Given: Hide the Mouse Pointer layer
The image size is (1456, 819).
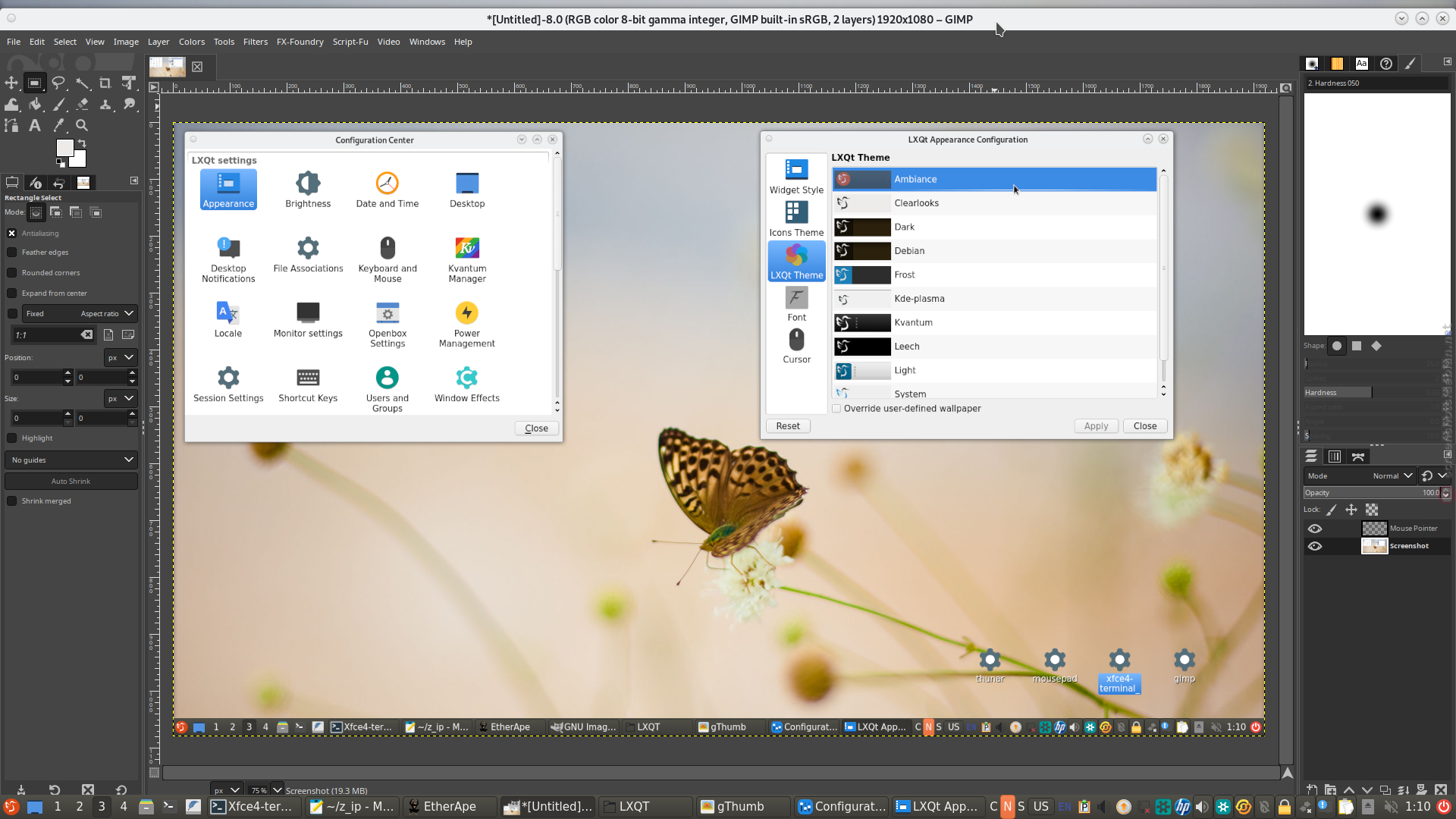Looking at the screenshot, I should click(1315, 529).
